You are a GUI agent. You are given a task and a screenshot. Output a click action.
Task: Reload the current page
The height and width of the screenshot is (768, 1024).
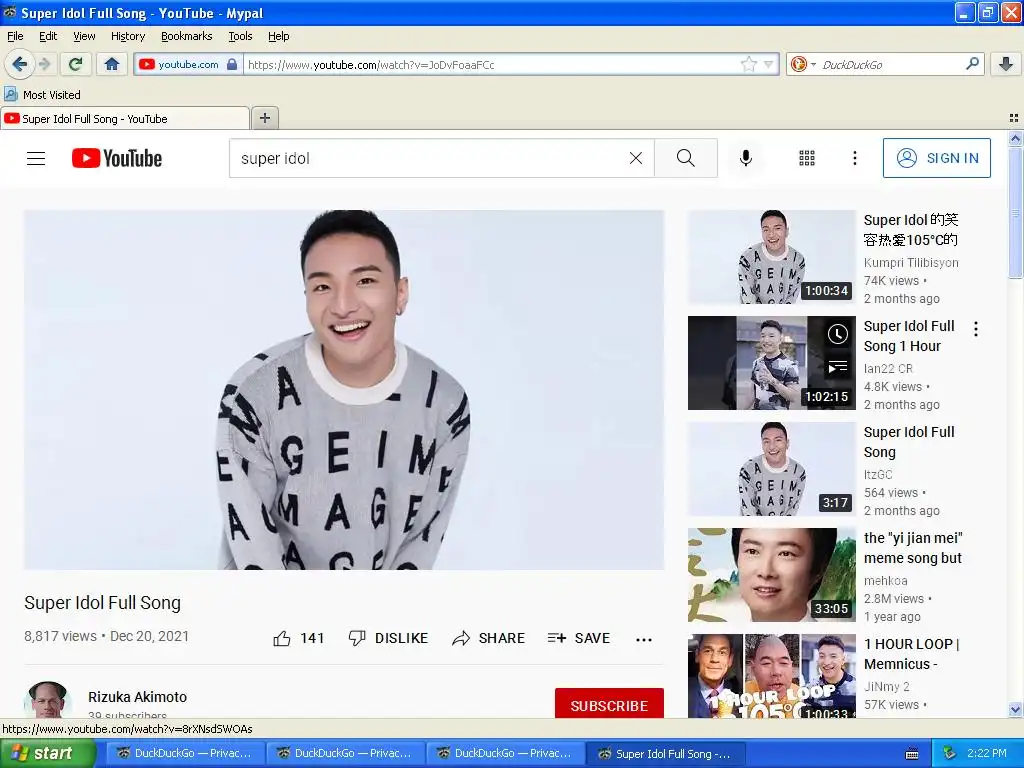[x=76, y=64]
